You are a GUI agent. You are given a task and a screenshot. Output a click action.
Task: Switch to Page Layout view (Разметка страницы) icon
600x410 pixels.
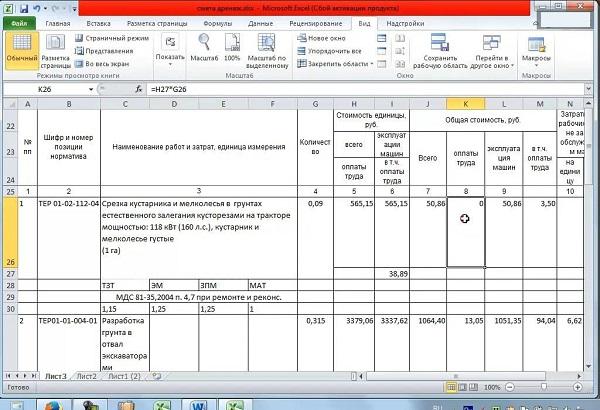[55, 48]
